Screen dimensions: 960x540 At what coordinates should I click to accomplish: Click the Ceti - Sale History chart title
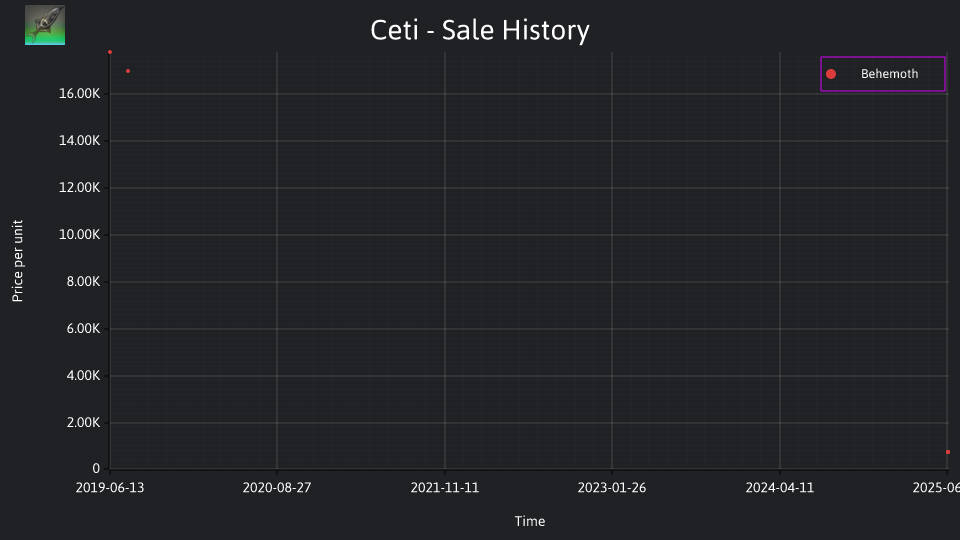[480, 30]
